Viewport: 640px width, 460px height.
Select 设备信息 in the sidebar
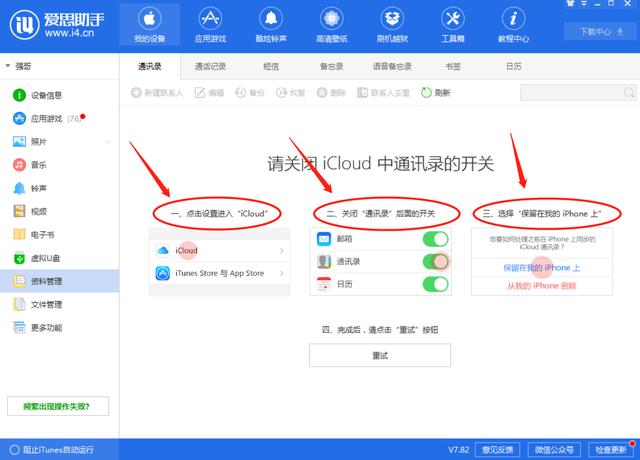(60, 95)
